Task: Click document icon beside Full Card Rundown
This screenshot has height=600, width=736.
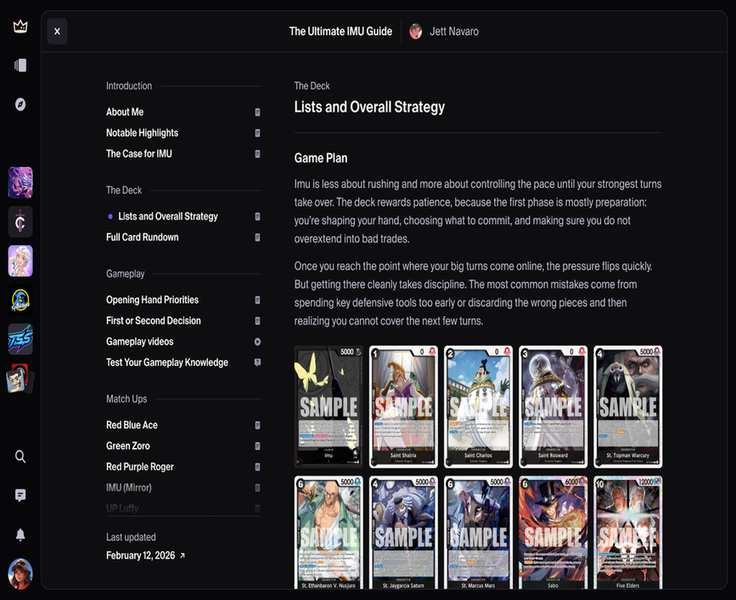Action: (x=257, y=237)
